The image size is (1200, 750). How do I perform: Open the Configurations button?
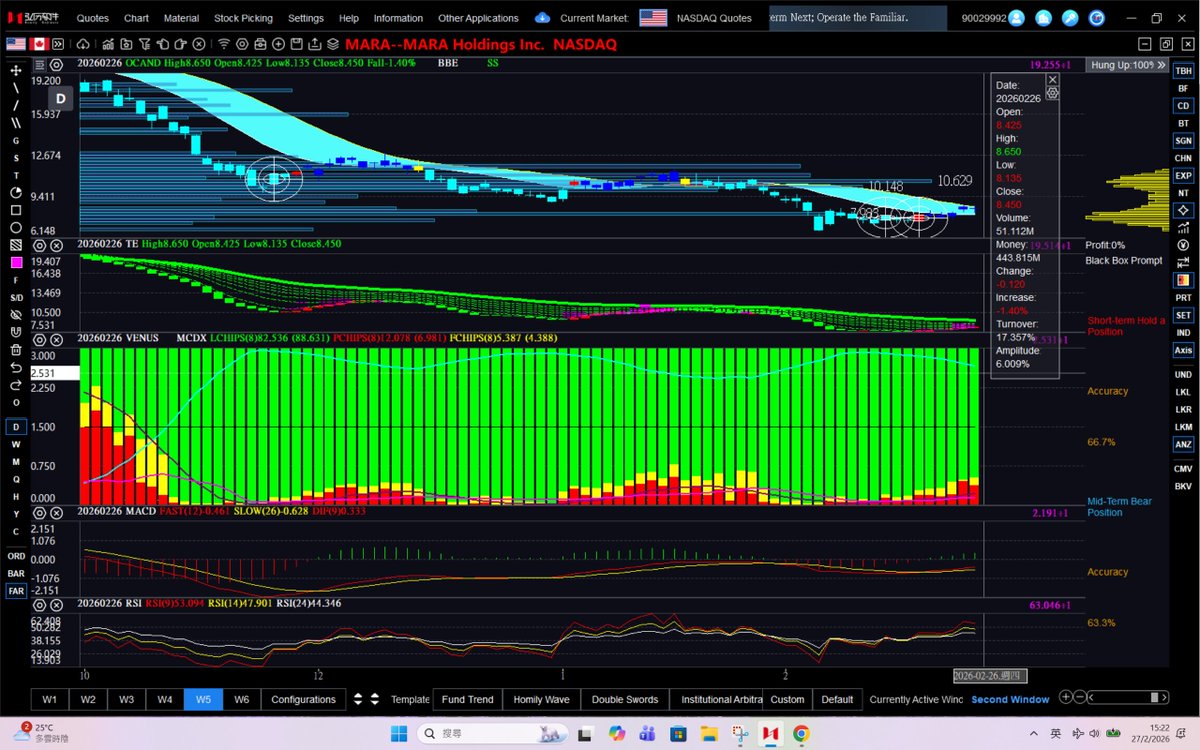[303, 699]
